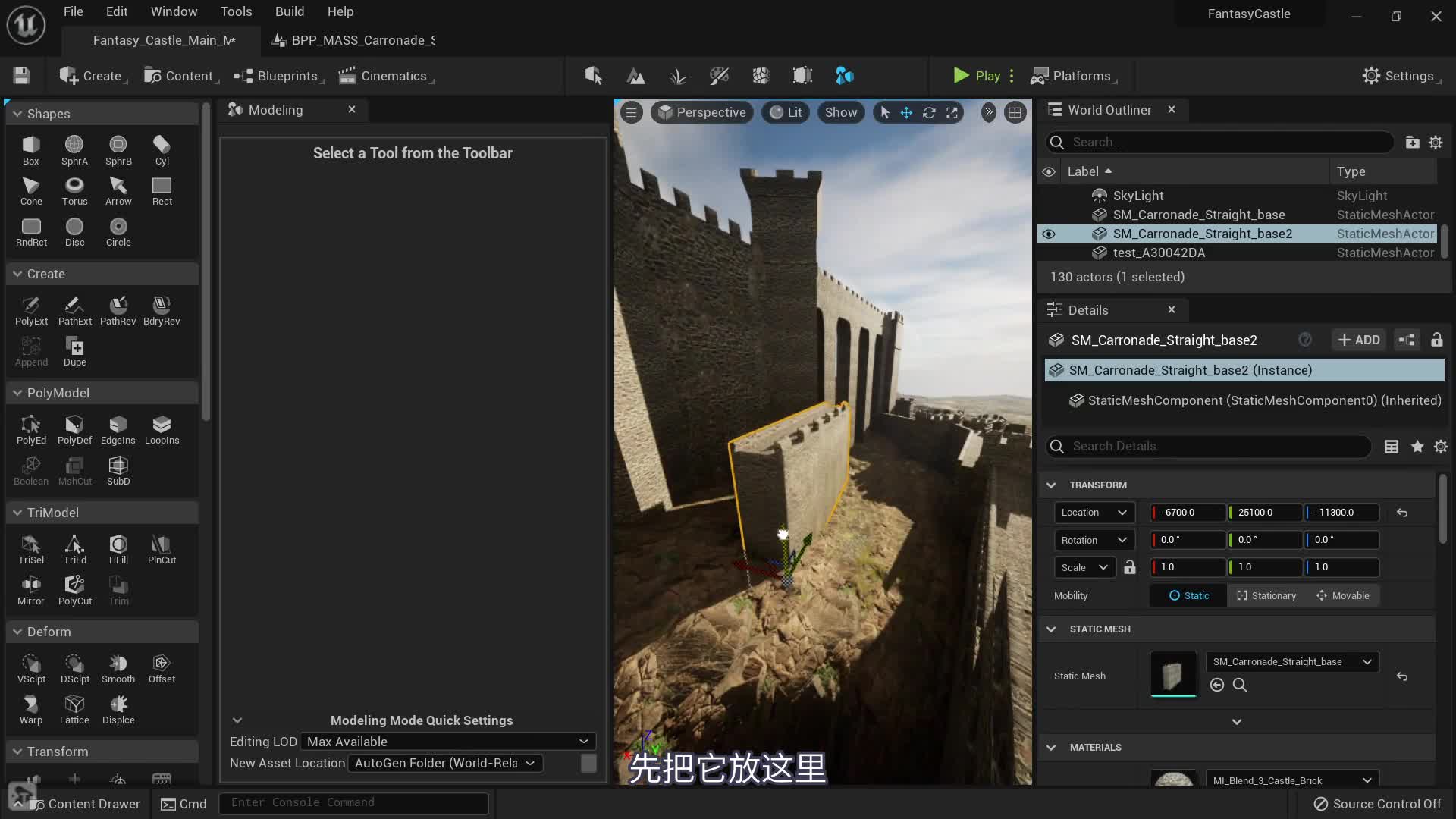The image size is (1456, 819).
Task: Activate the PolyExt tool
Action: tap(30, 311)
